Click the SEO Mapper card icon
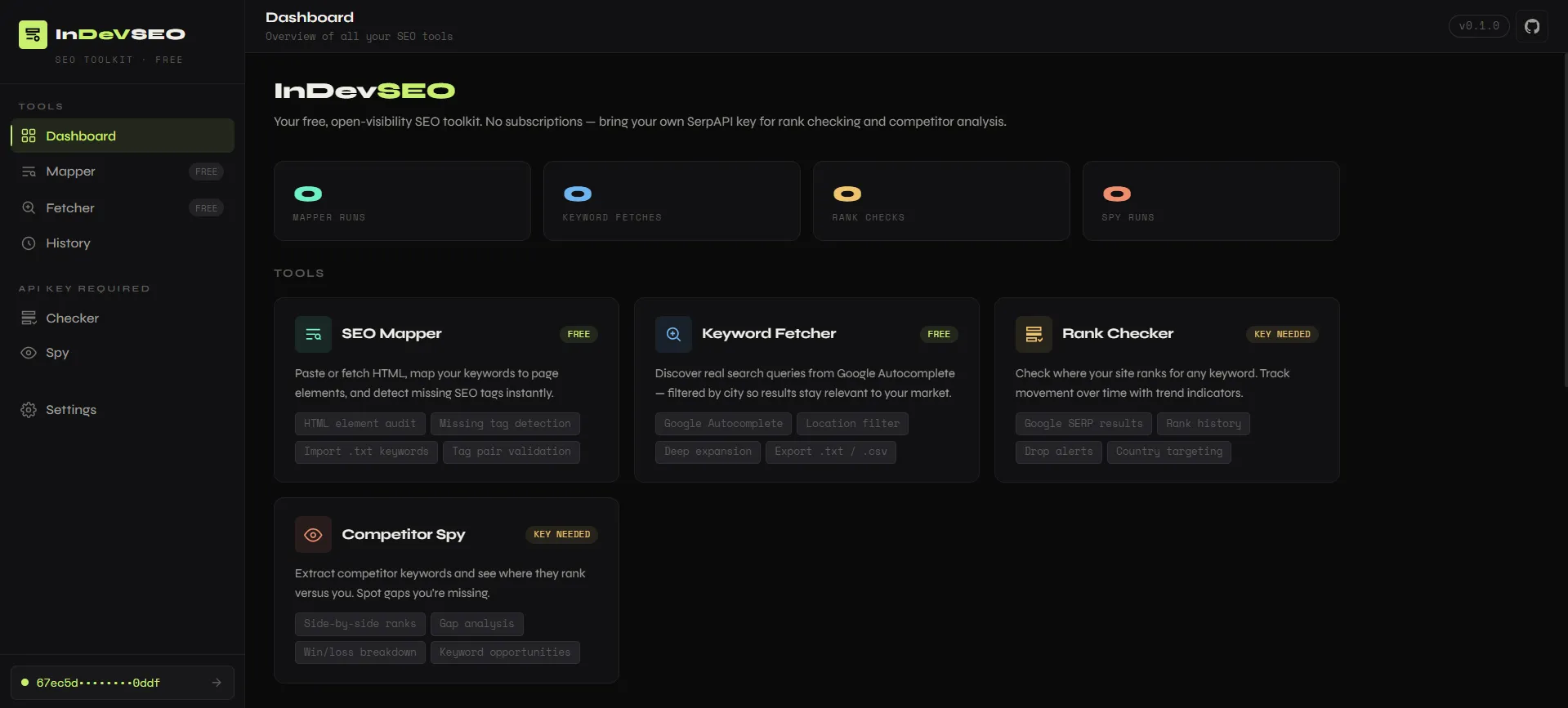Screen dimensions: 1568x708 click(313, 334)
